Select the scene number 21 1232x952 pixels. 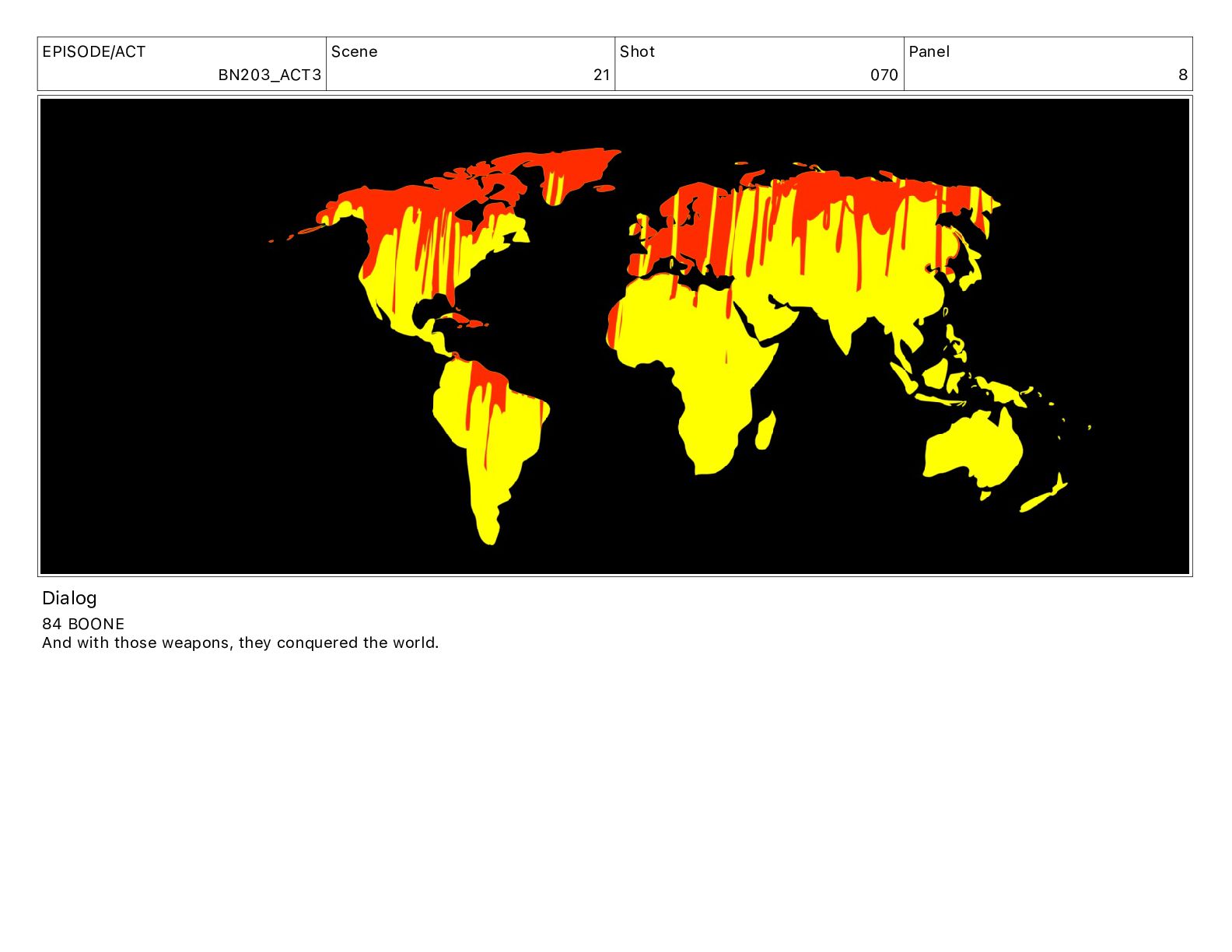602,75
